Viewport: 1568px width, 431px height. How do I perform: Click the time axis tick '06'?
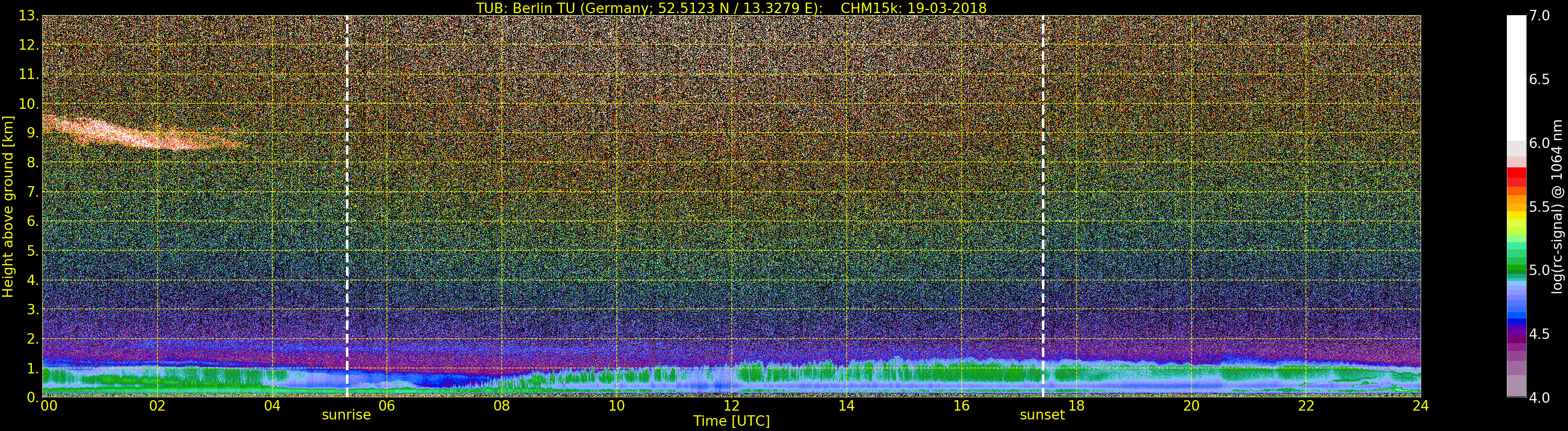coord(387,405)
